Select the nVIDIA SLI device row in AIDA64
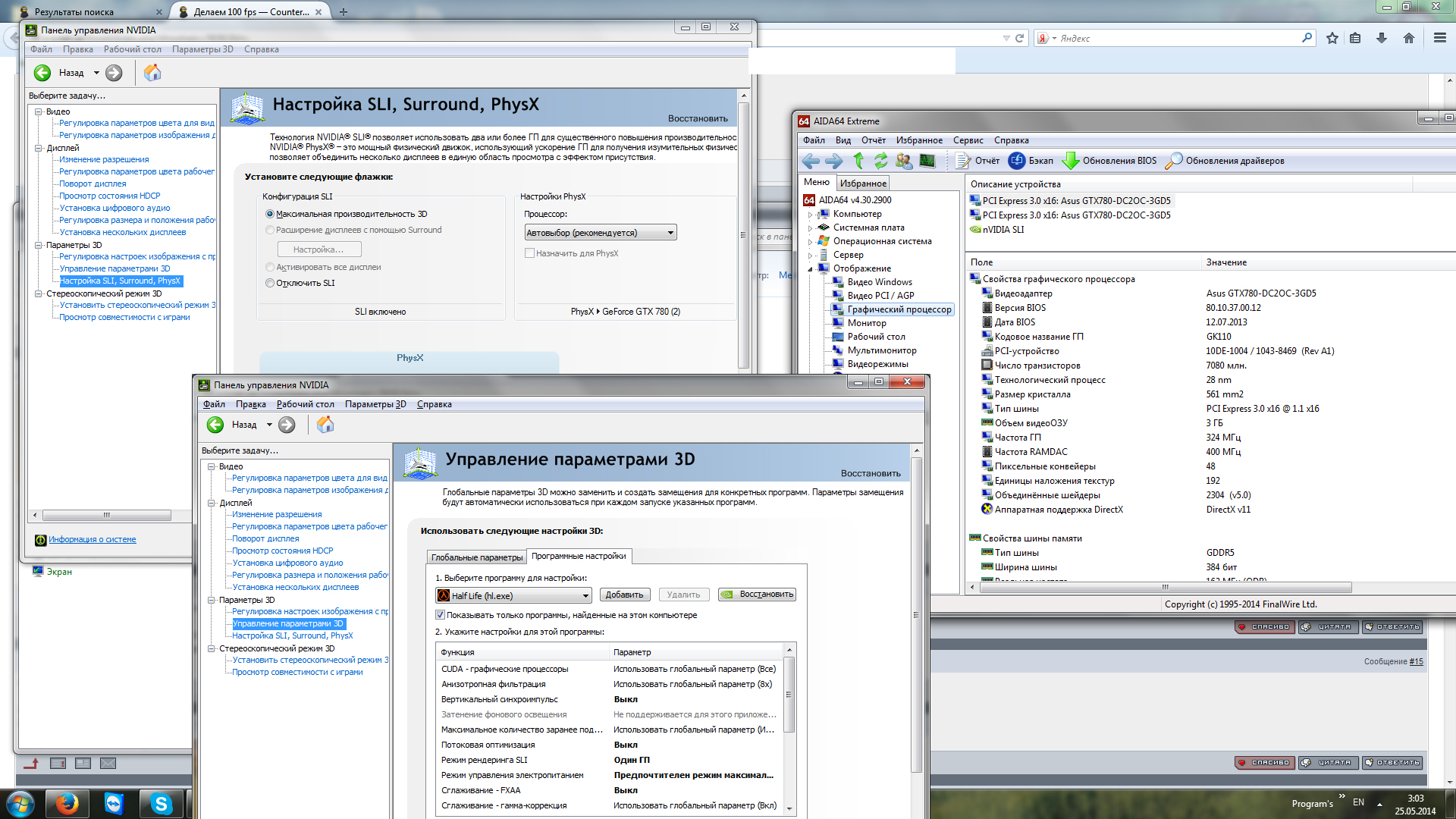The height and width of the screenshot is (819, 1456). coord(1003,230)
